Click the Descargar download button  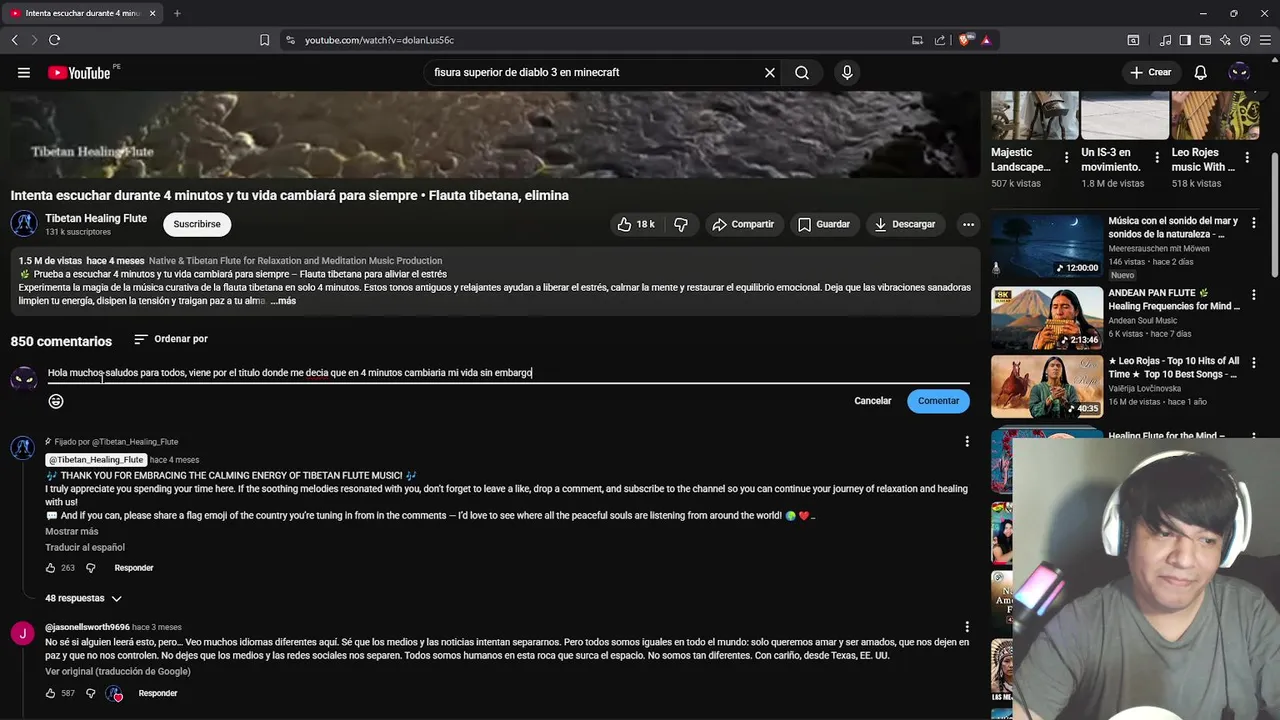[905, 224]
